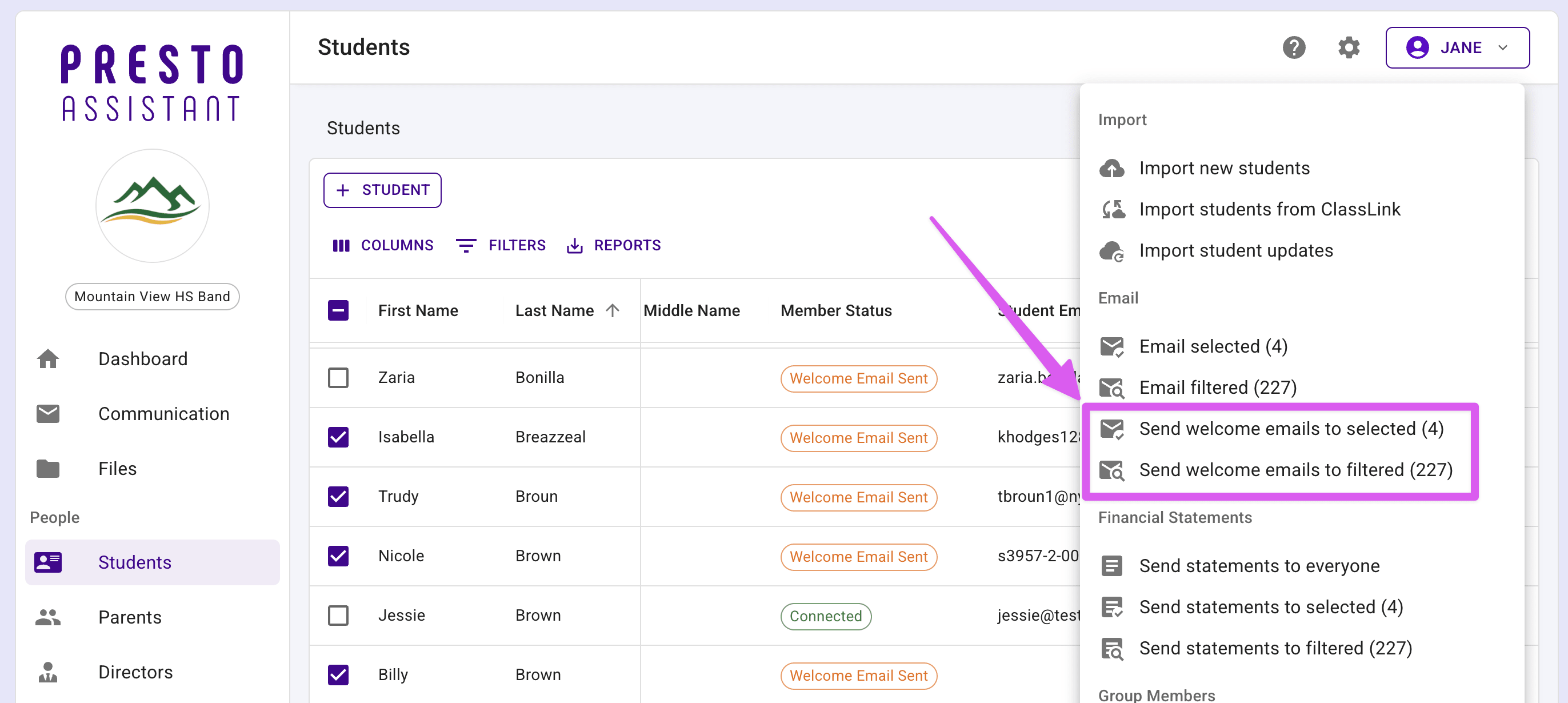Open the COLUMNS options
1568x703 pixels.
(x=383, y=245)
